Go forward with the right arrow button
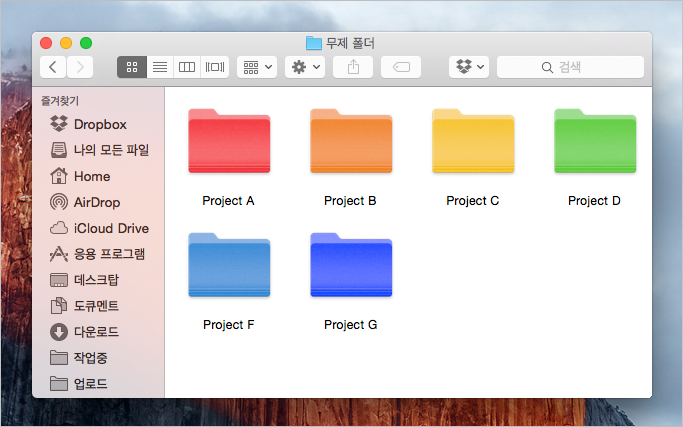 coord(80,67)
